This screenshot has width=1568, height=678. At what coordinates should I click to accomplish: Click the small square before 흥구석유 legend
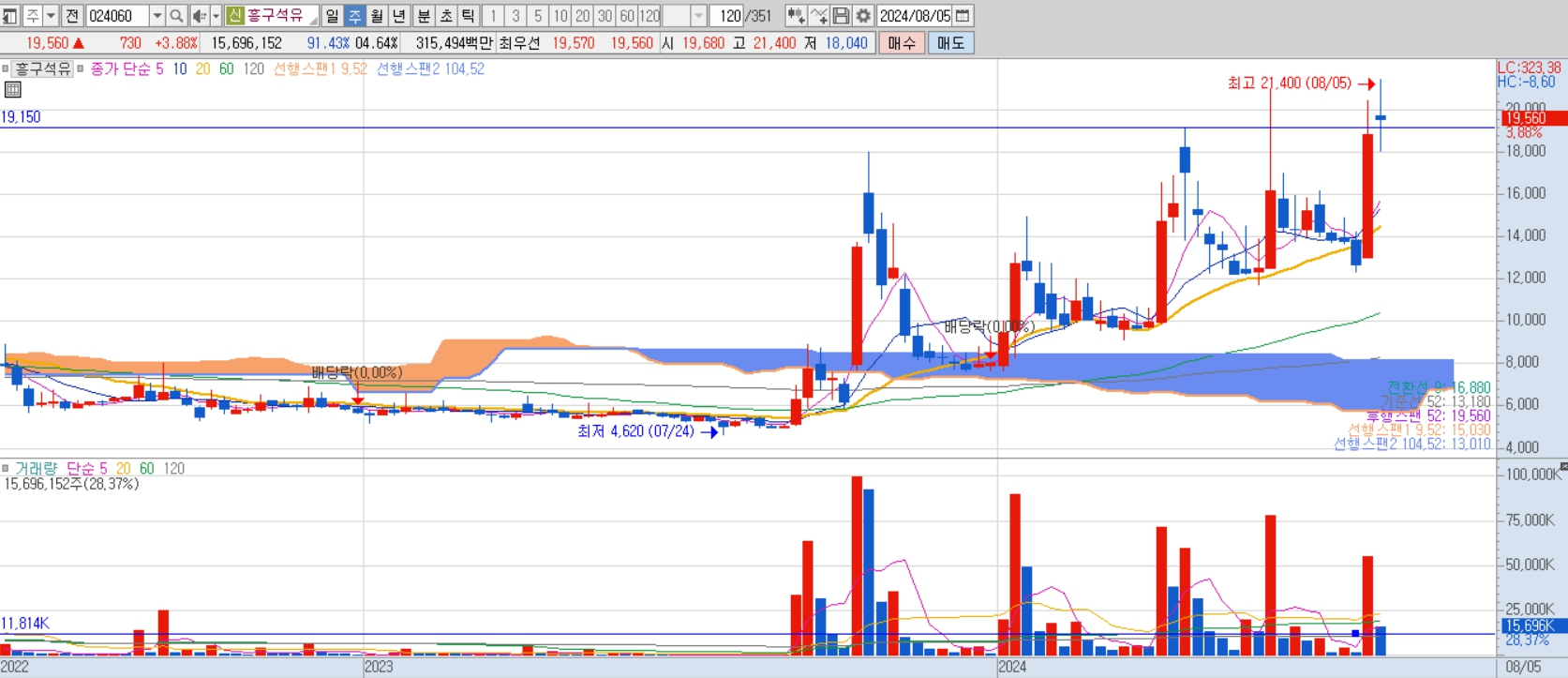coord(6,68)
